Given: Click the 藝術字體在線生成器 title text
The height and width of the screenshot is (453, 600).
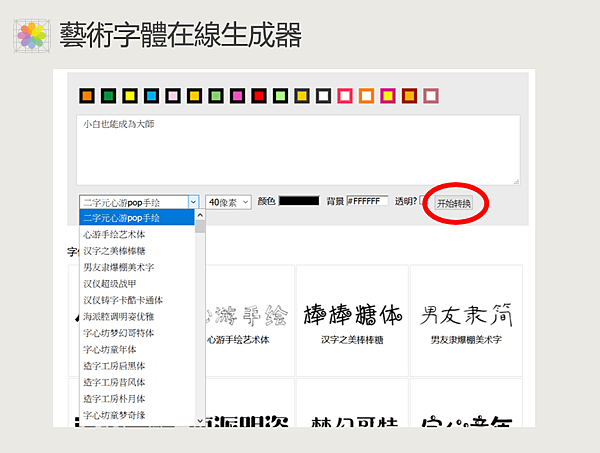Looking at the screenshot, I should [x=181, y=35].
